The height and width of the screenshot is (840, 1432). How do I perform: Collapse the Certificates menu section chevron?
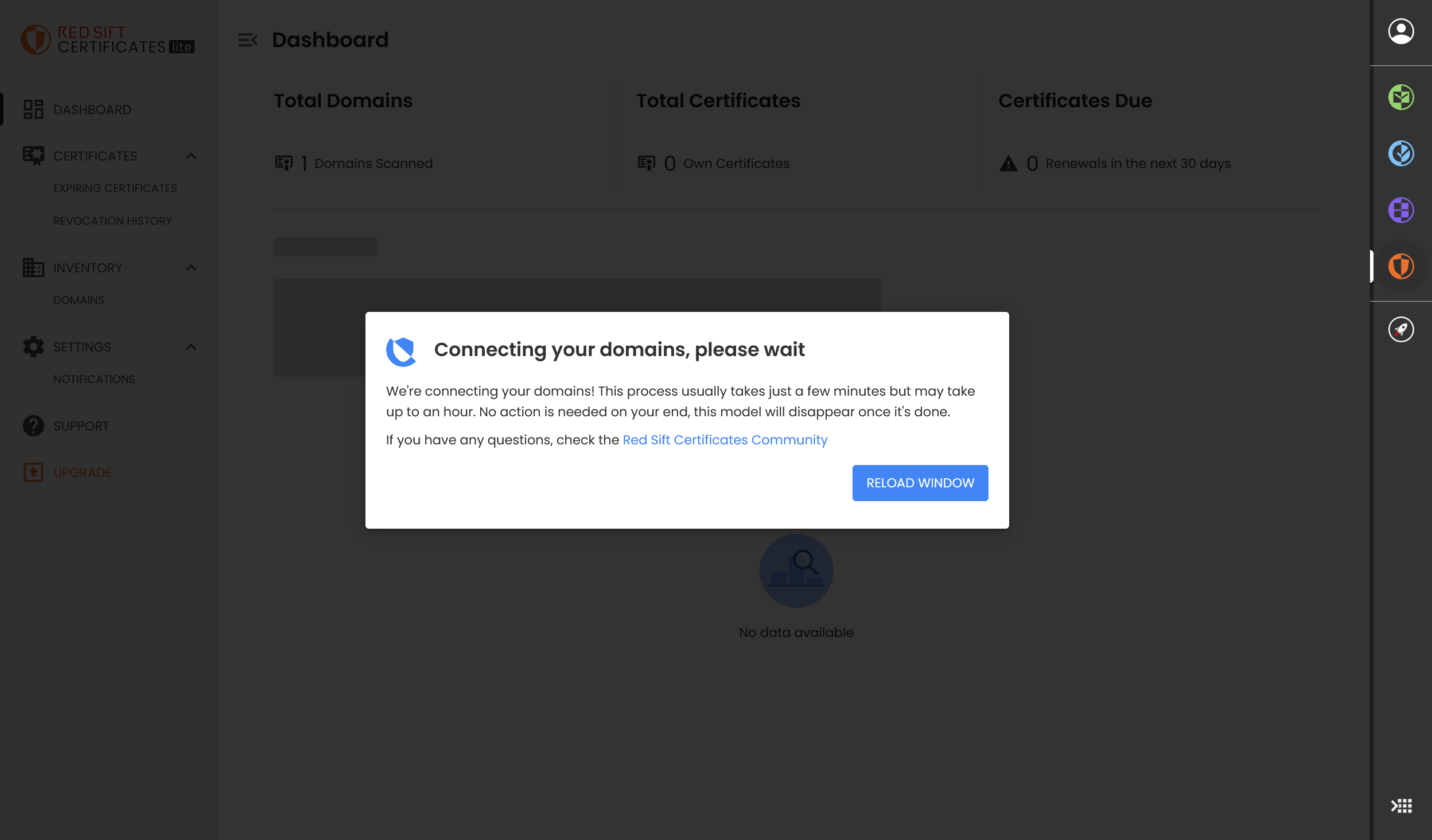click(x=191, y=156)
